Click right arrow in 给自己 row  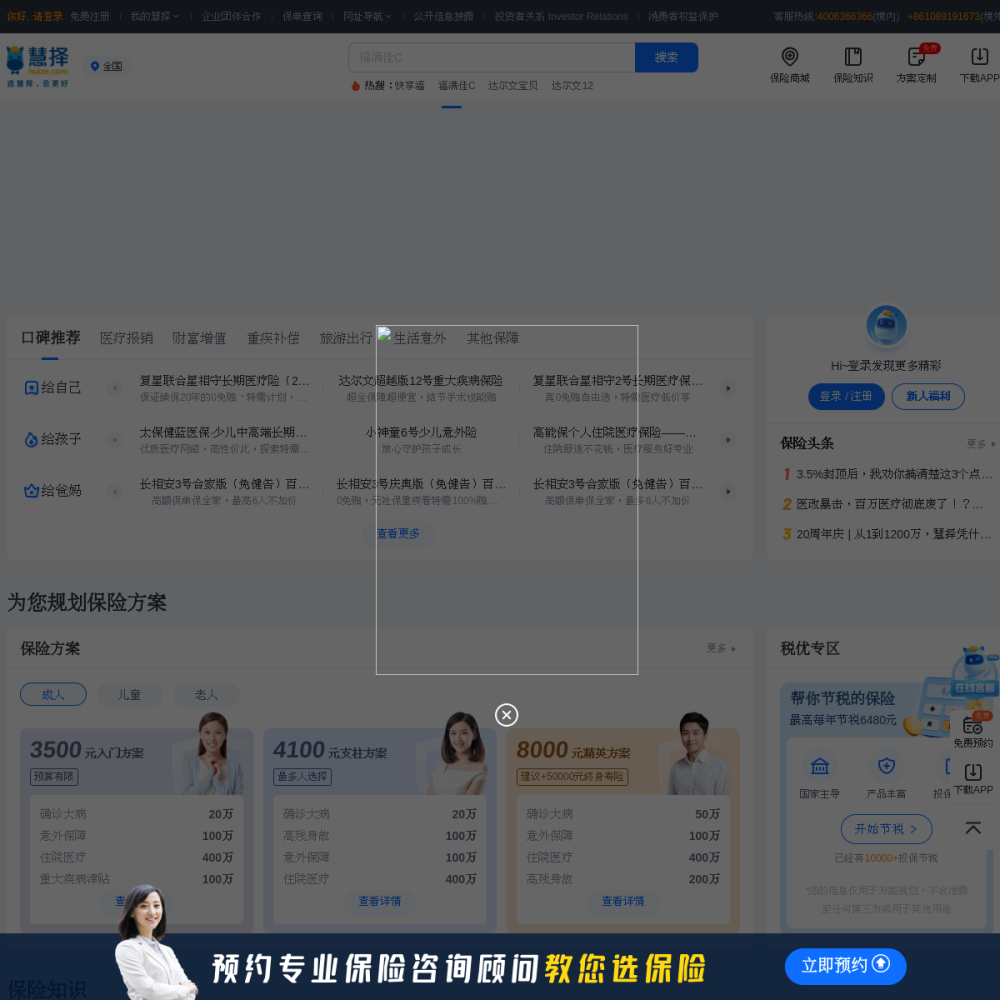(x=728, y=388)
